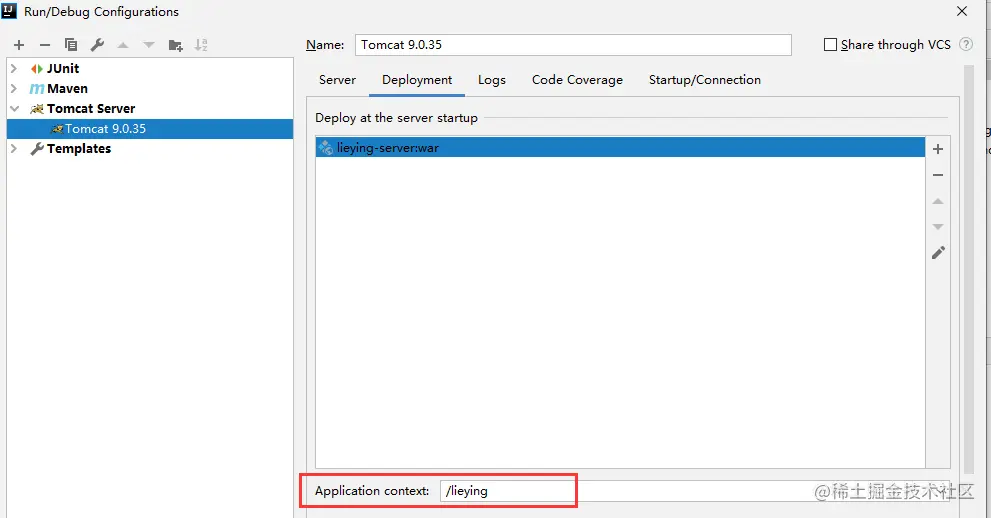Expand the Templates tree node
This screenshot has width=991, height=518.
14,148
